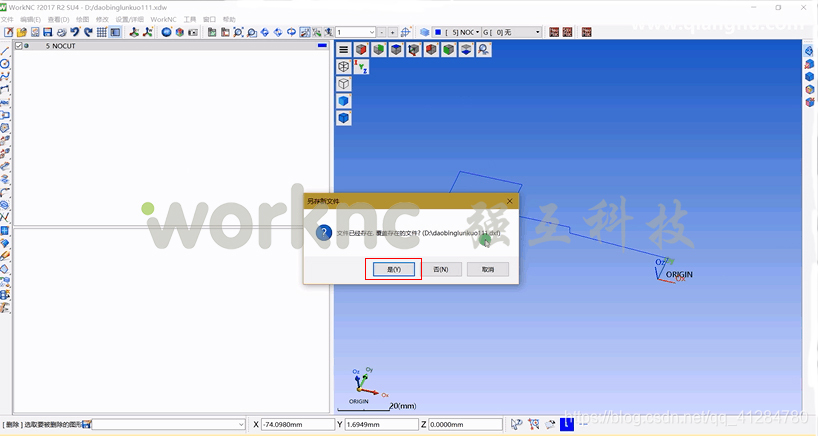Click the plus stepper button
The height and width of the screenshot is (436, 818).
point(393,32)
